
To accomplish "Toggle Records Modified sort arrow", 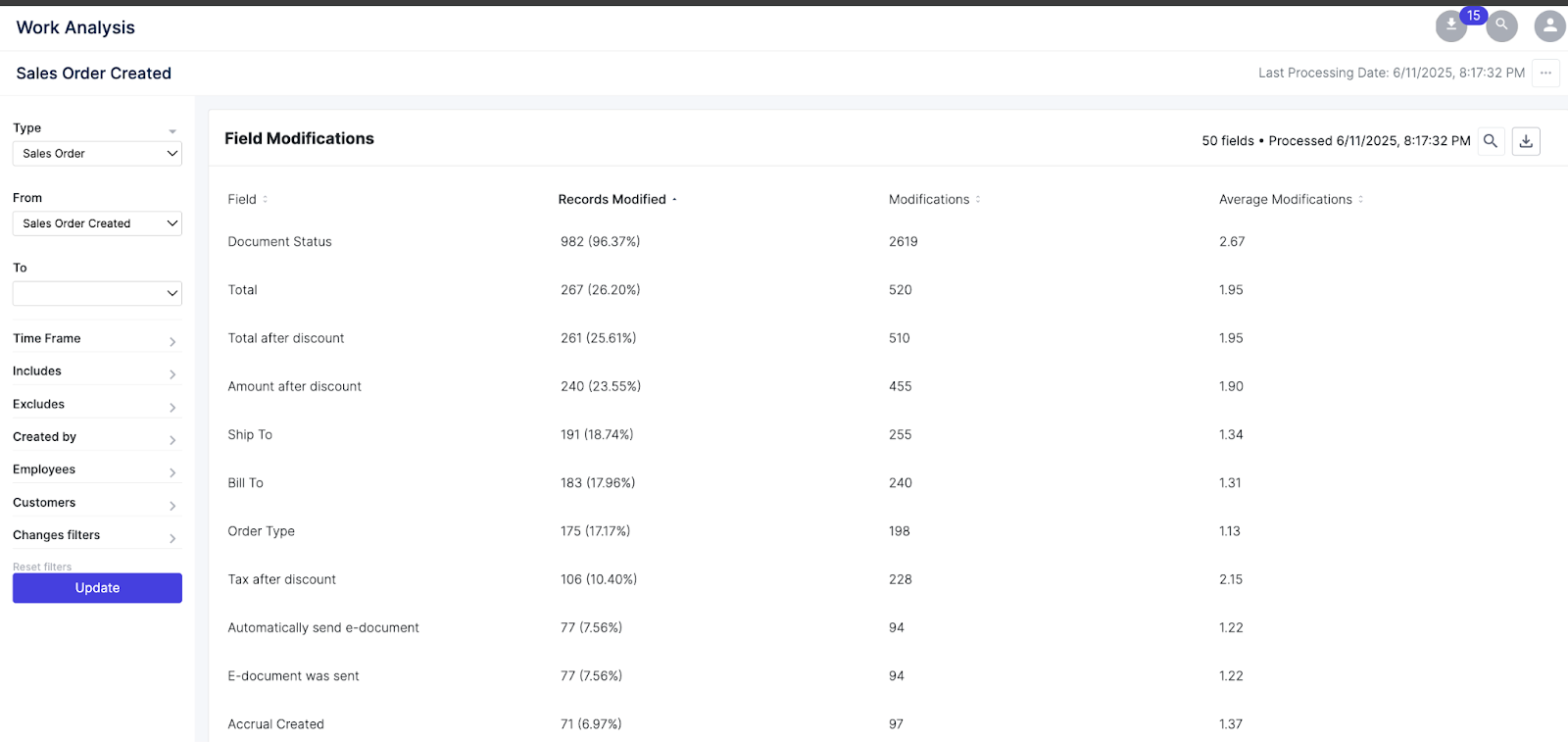I will coord(674,200).
